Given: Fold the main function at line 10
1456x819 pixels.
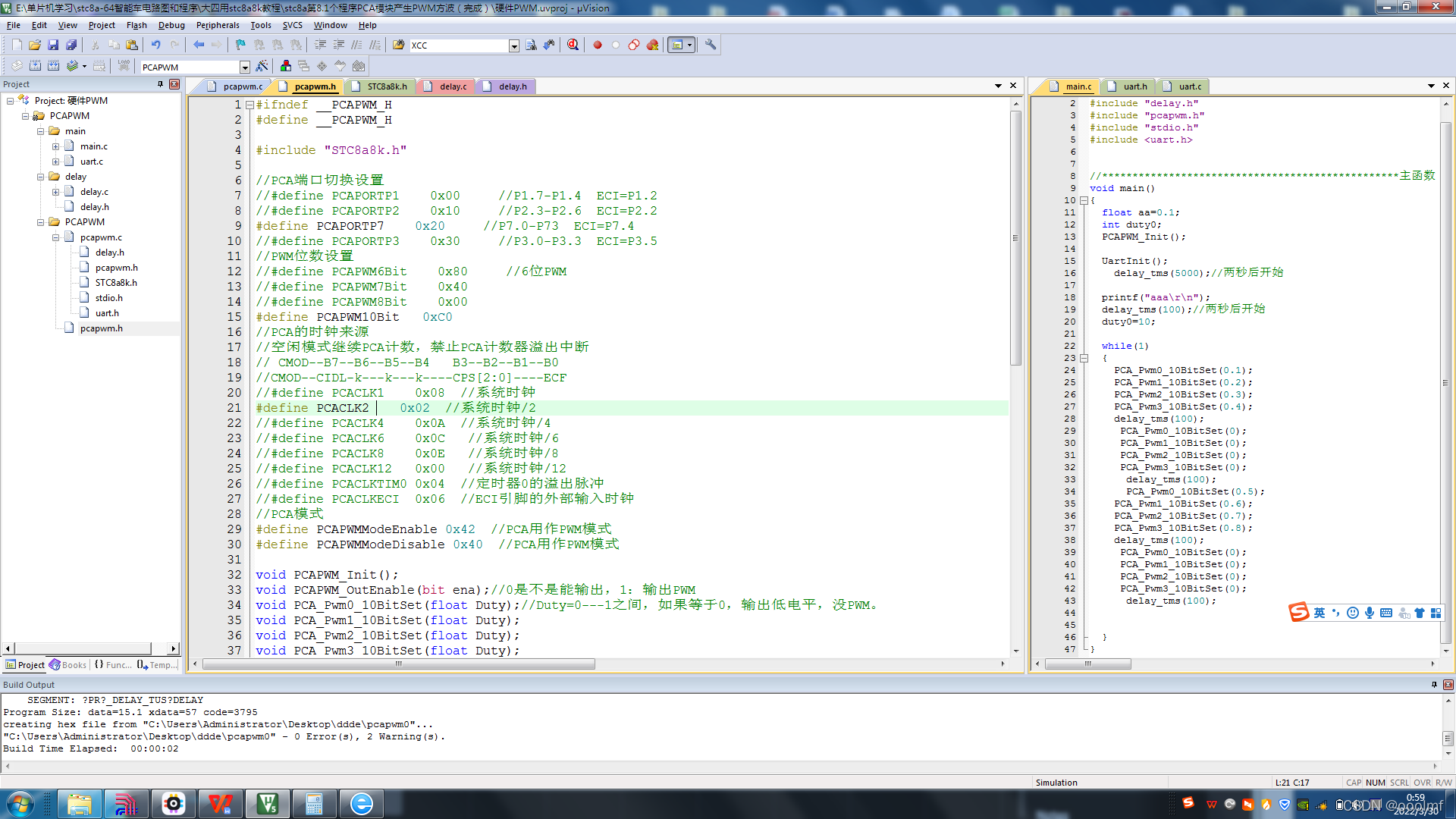Looking at the screenshot, I should coord(1084,201).
